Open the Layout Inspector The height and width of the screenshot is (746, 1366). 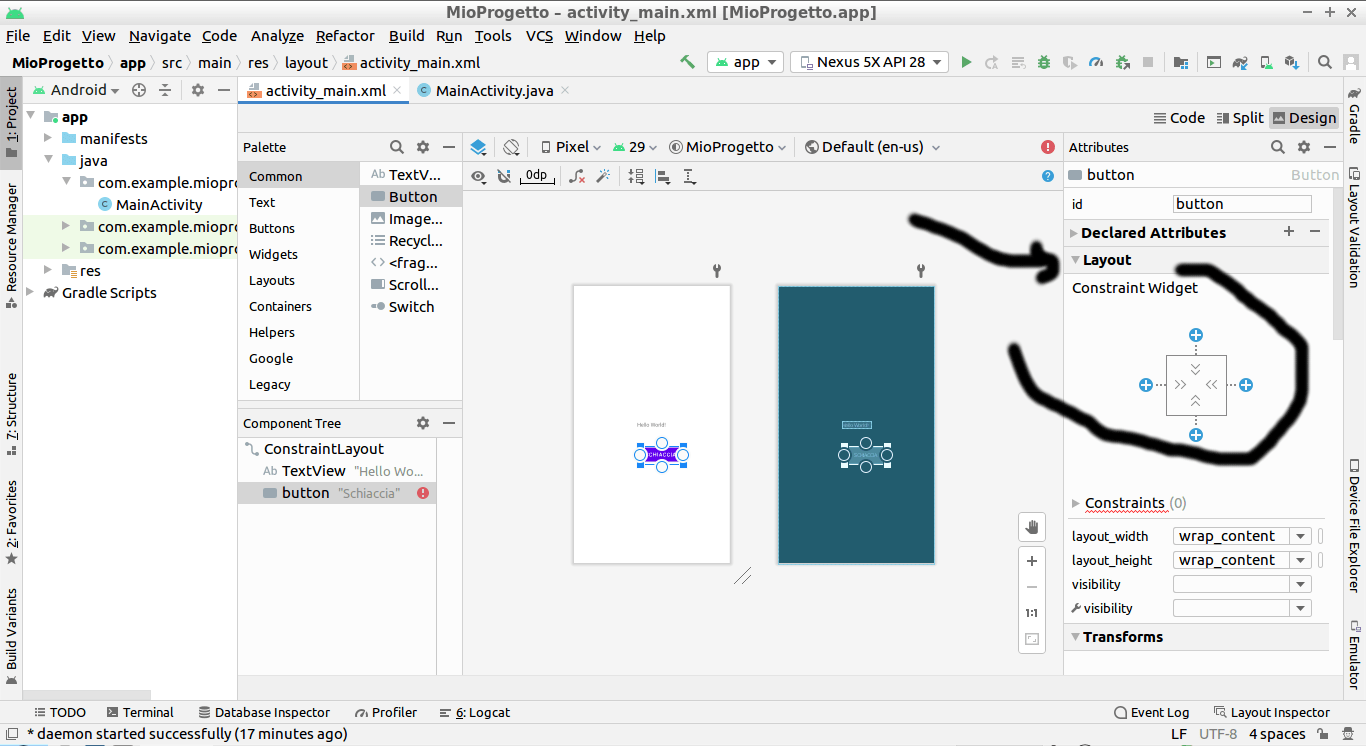click(1271, 713)
